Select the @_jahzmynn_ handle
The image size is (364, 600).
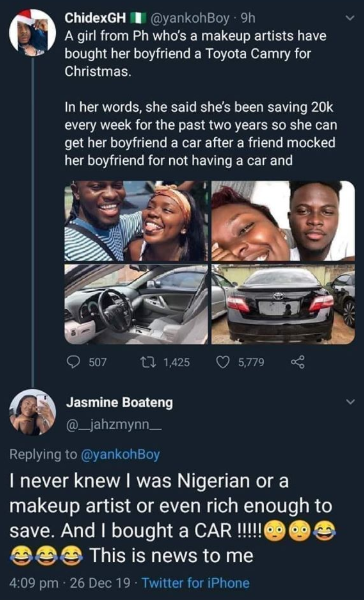click(x=114, y=426)
